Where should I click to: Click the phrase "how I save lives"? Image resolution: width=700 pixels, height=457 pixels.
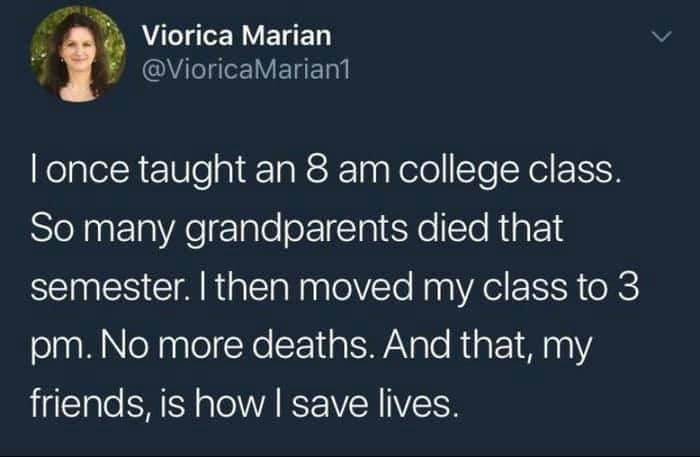click(360, 406)
